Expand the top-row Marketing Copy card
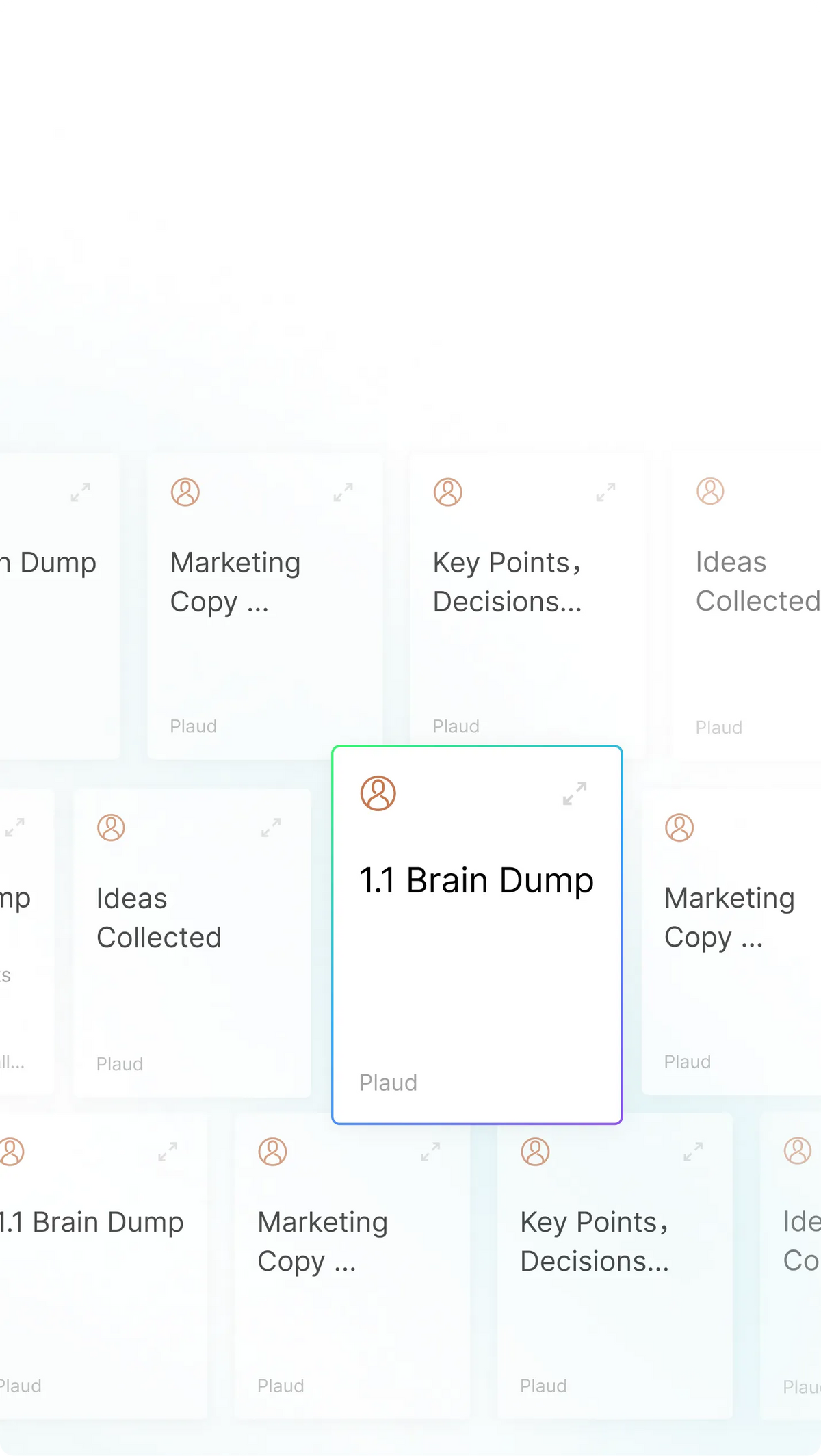Screen dimensions: 821x1456 [343, 492]
